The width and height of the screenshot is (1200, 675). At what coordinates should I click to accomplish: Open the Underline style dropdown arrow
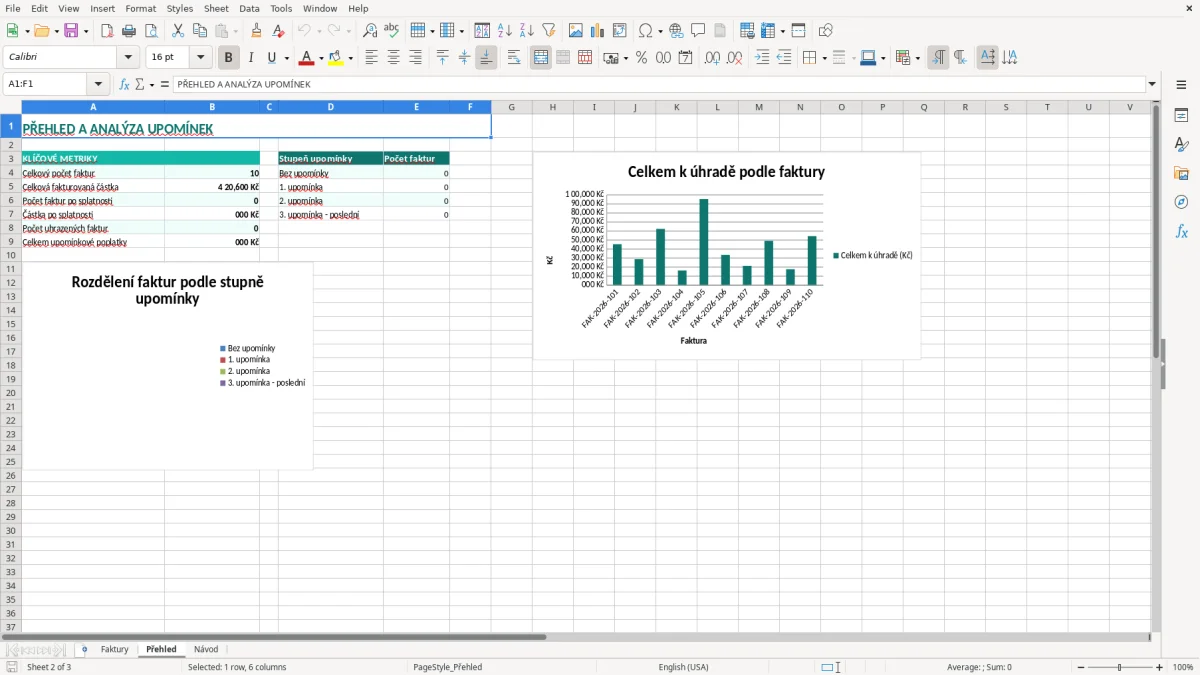286,58
